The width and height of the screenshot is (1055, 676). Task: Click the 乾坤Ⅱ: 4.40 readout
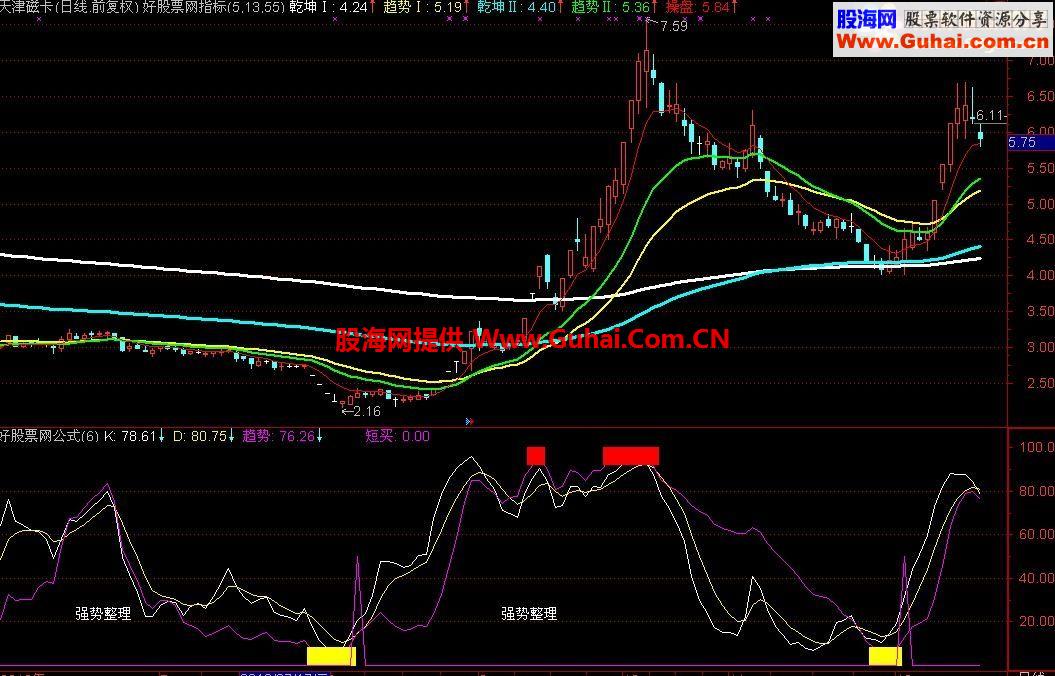click(x=521, y=8)
